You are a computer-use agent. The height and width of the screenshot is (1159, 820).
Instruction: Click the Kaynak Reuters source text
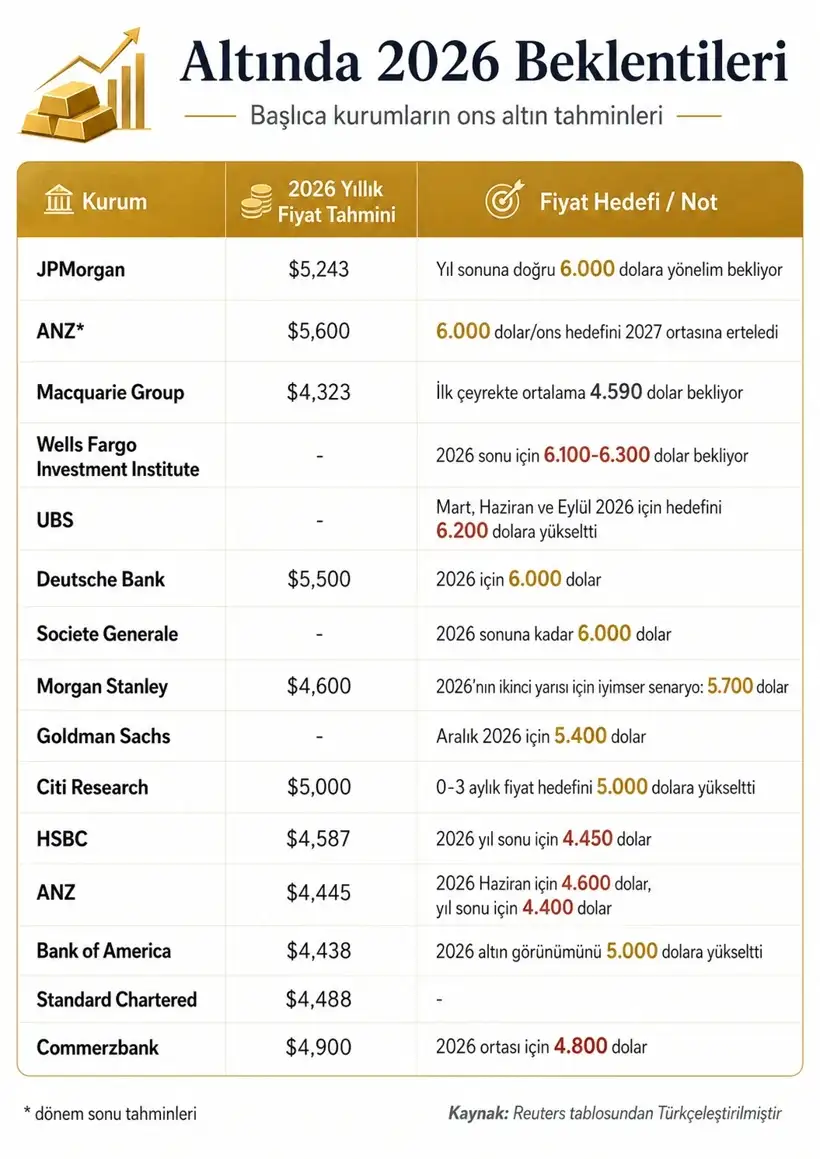pos(615,1112)
